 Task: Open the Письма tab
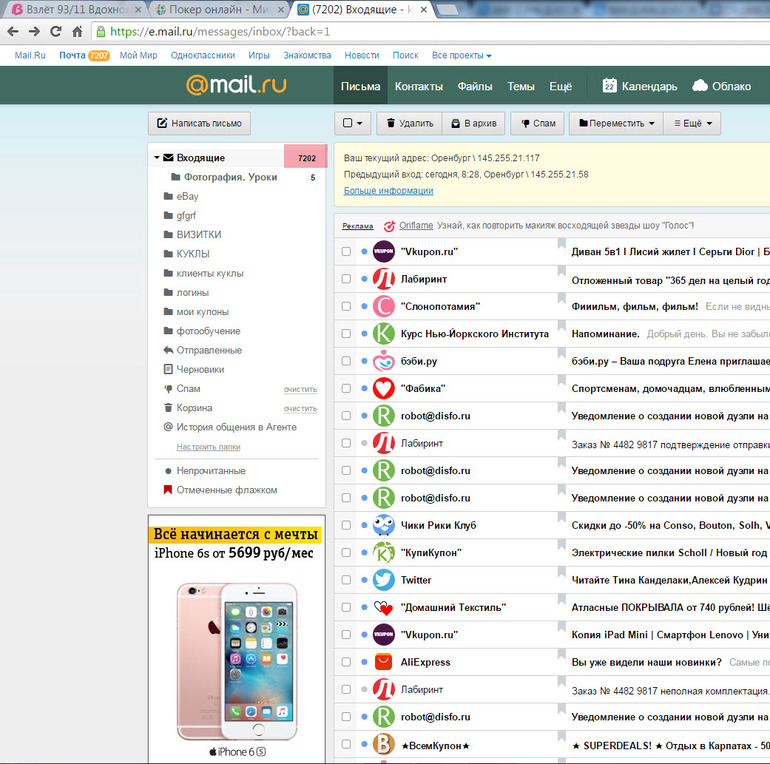tap(360, 86)
